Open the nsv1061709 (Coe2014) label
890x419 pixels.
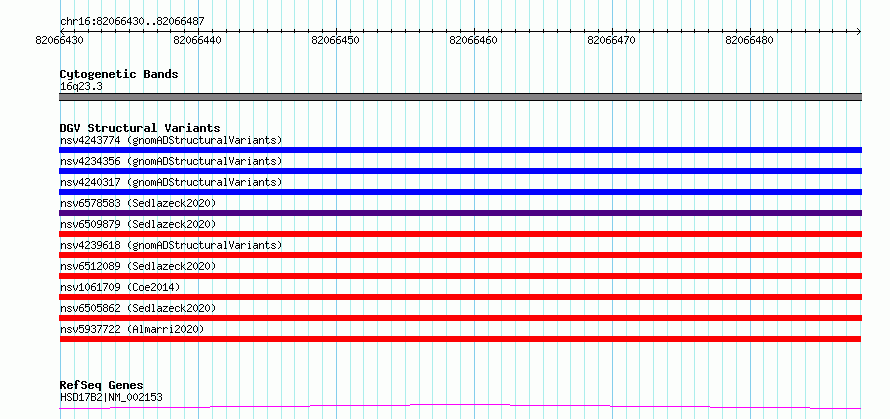point(120,287)
